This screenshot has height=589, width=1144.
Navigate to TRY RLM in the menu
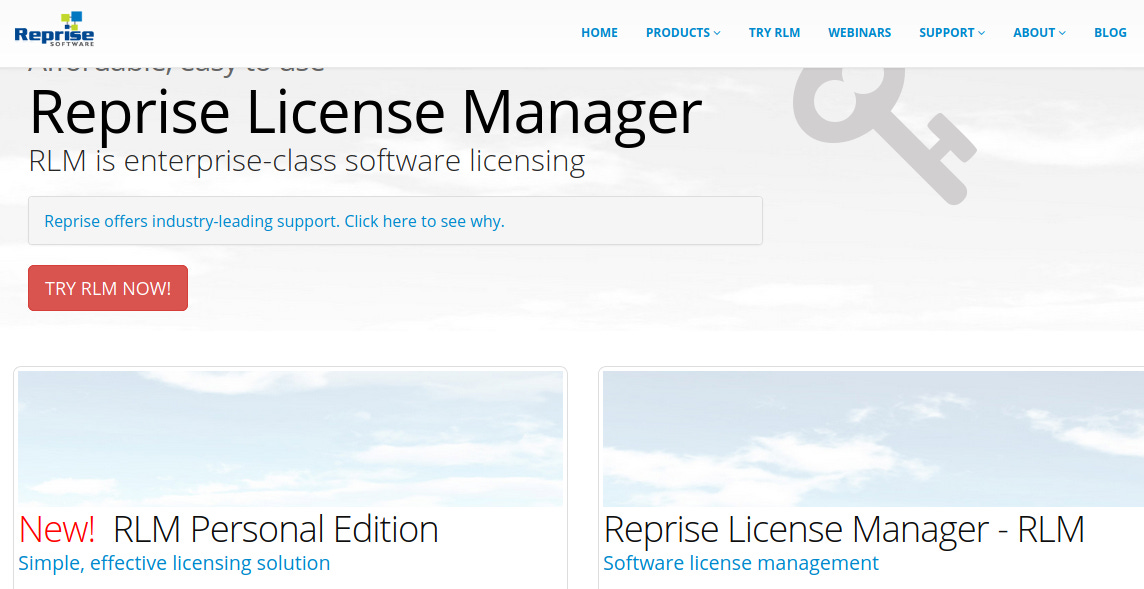tap(774, 32)
